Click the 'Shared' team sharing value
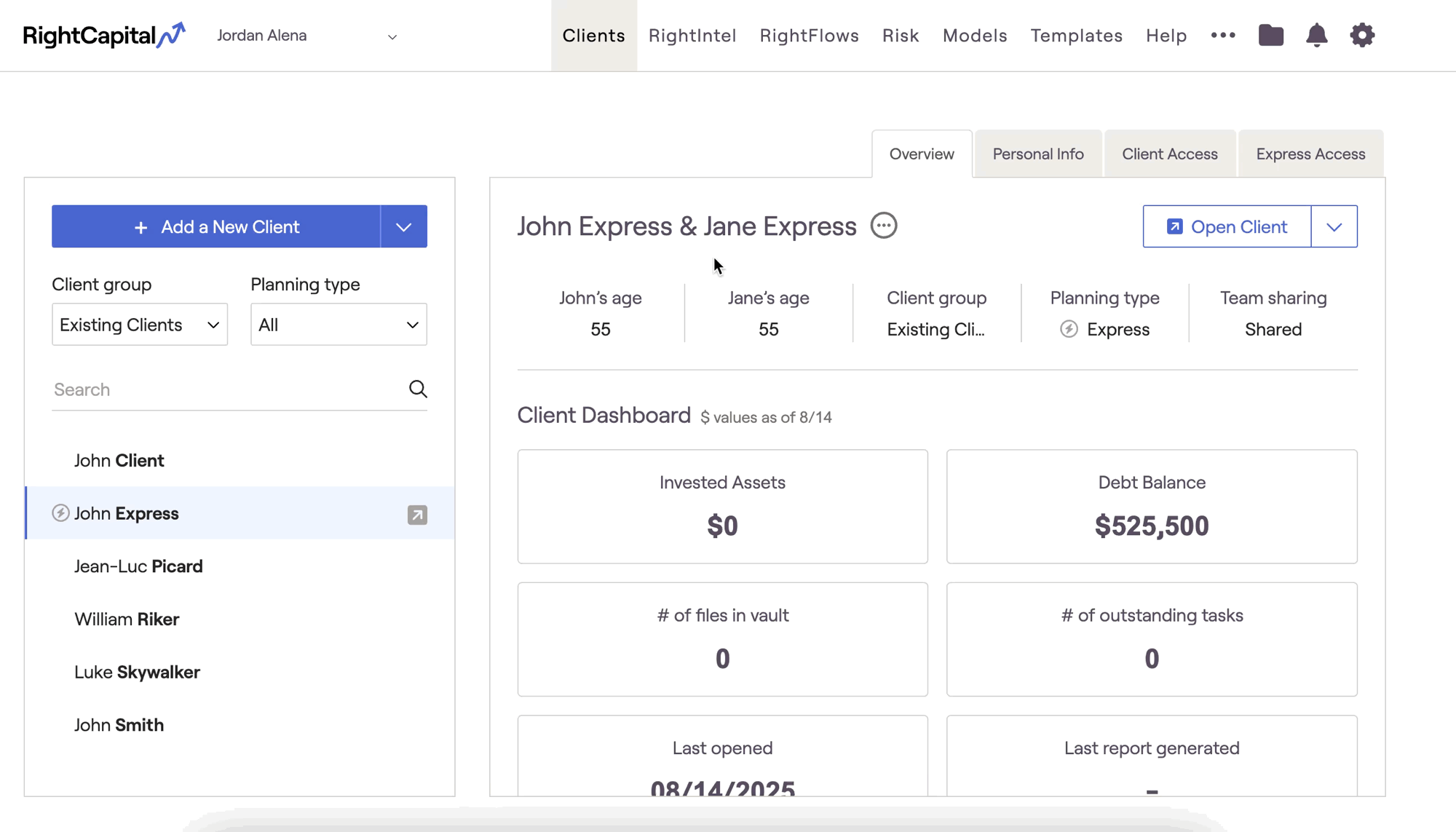The image size is (1456, 832). (1273, 330)
